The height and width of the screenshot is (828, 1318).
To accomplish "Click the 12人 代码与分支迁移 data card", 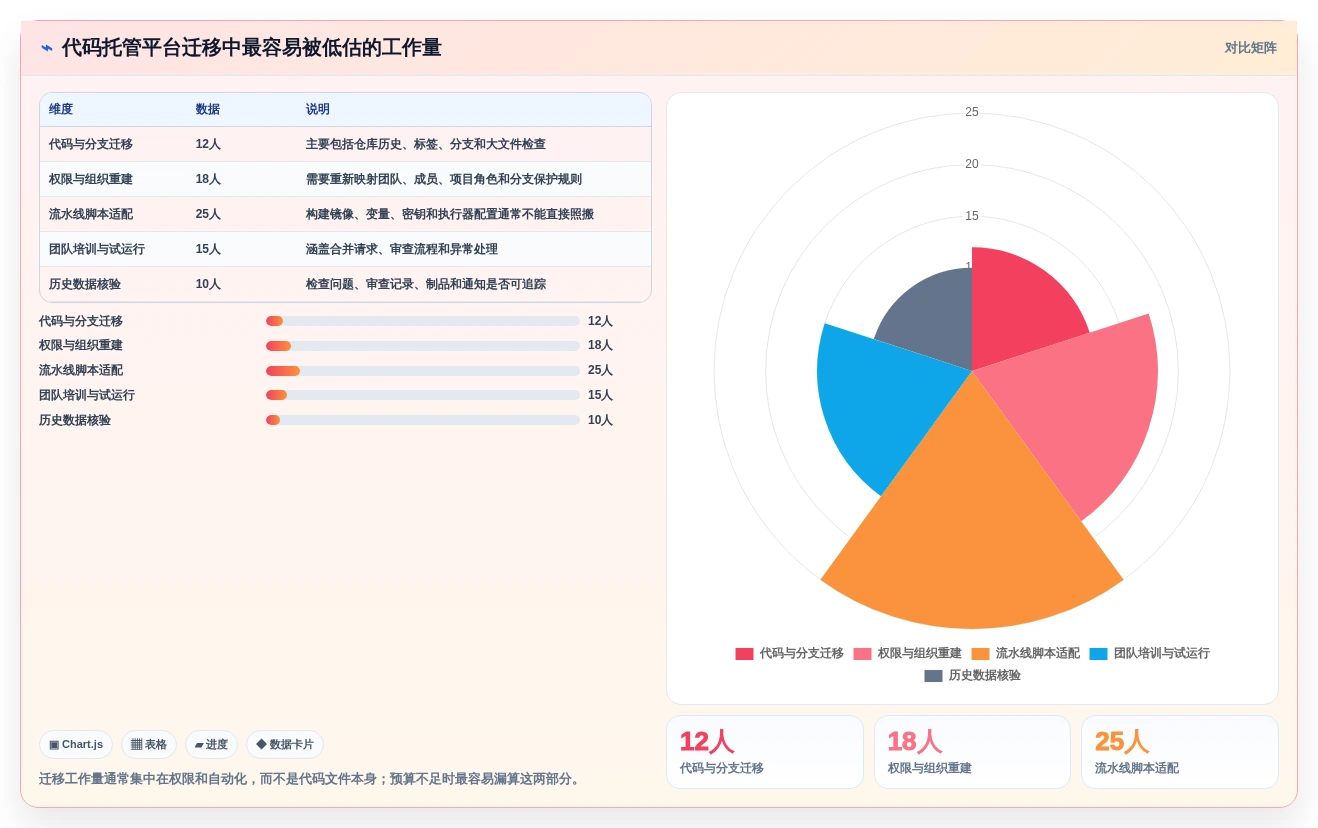I will point(765,752).
